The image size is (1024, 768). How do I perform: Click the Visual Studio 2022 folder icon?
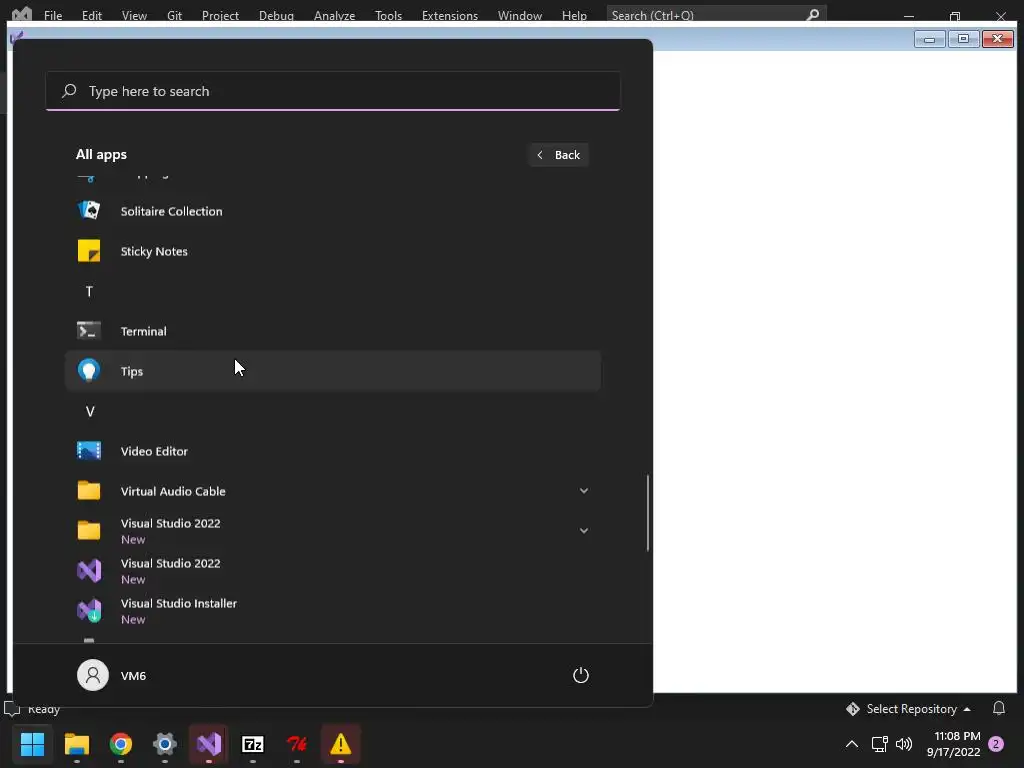89,530
